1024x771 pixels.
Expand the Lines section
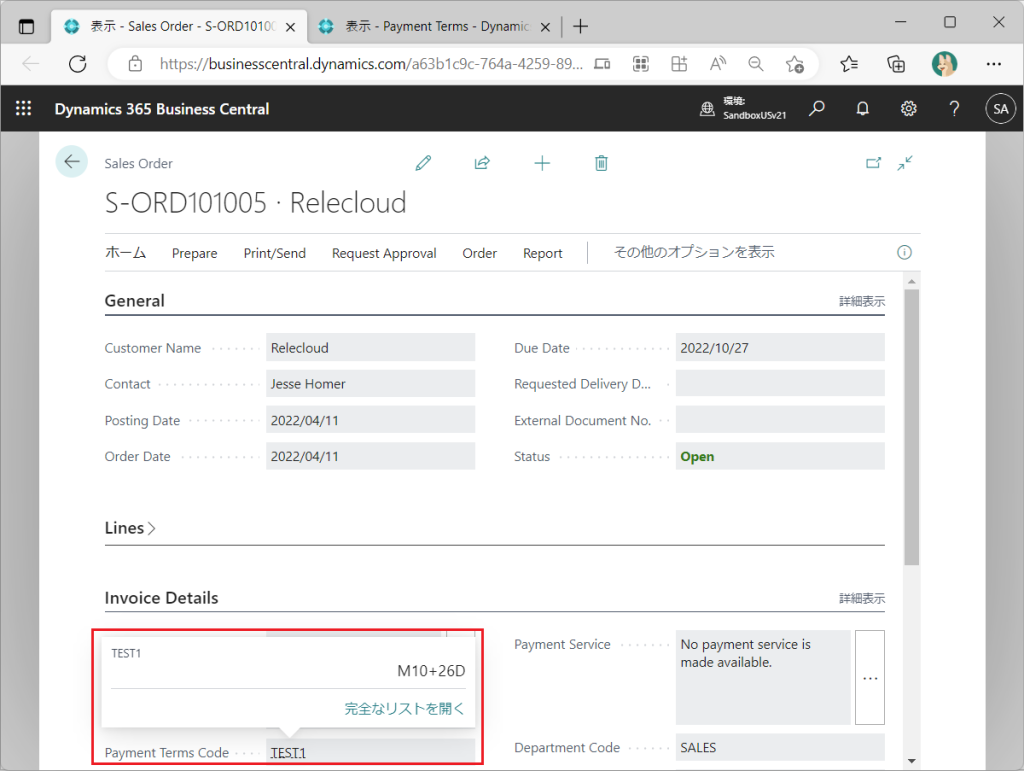point(130,528)
